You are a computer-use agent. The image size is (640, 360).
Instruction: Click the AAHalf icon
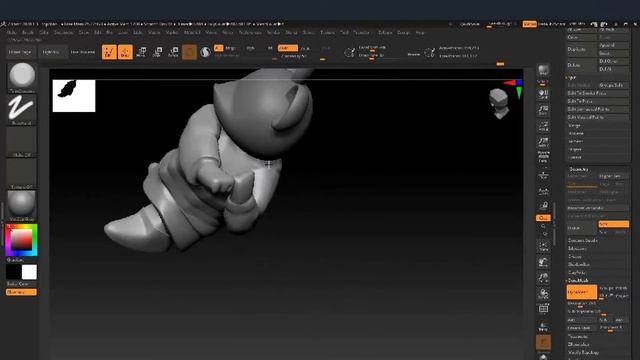tap(543, 142)
